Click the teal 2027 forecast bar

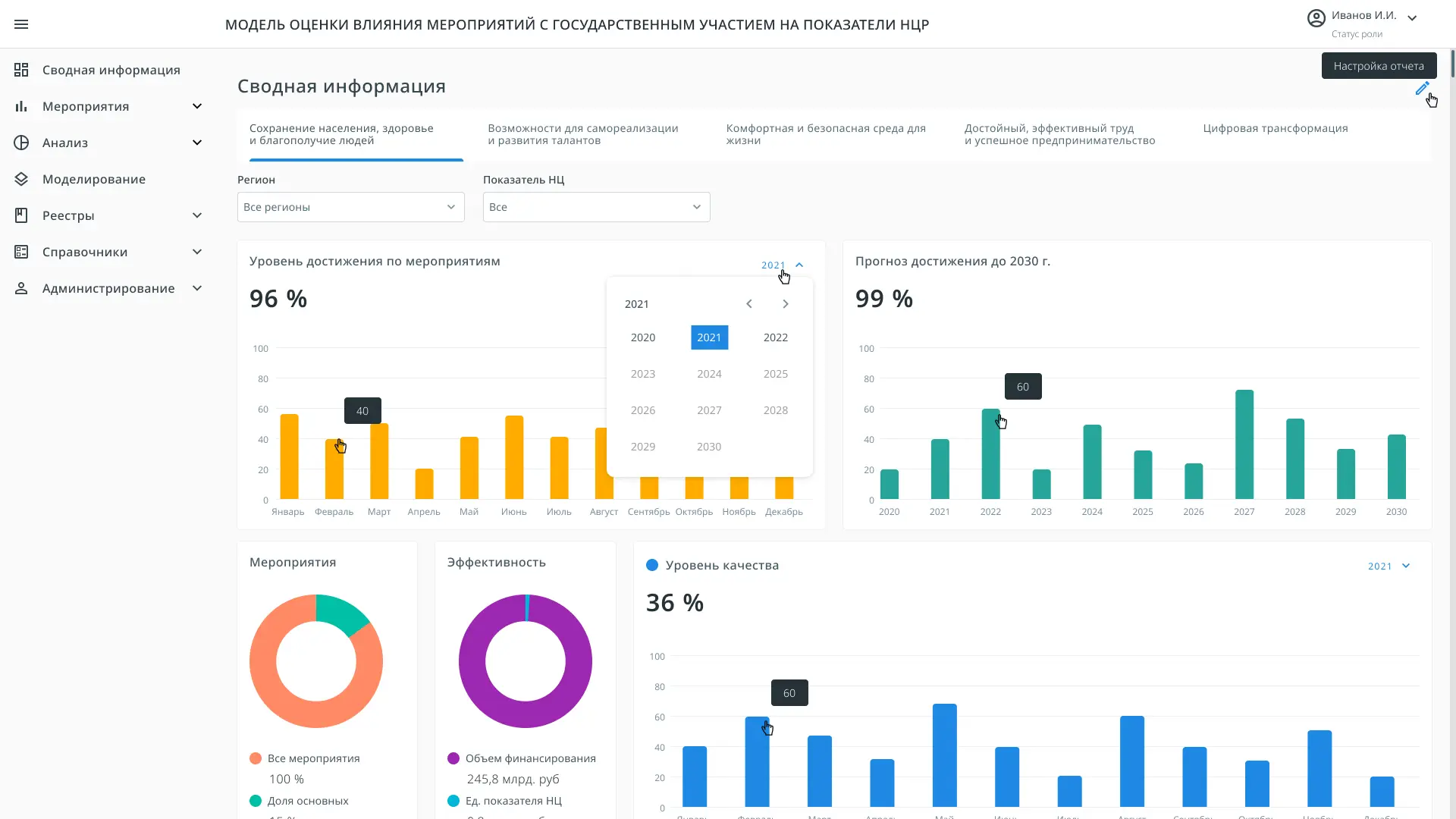click(x=1244, y=444)
